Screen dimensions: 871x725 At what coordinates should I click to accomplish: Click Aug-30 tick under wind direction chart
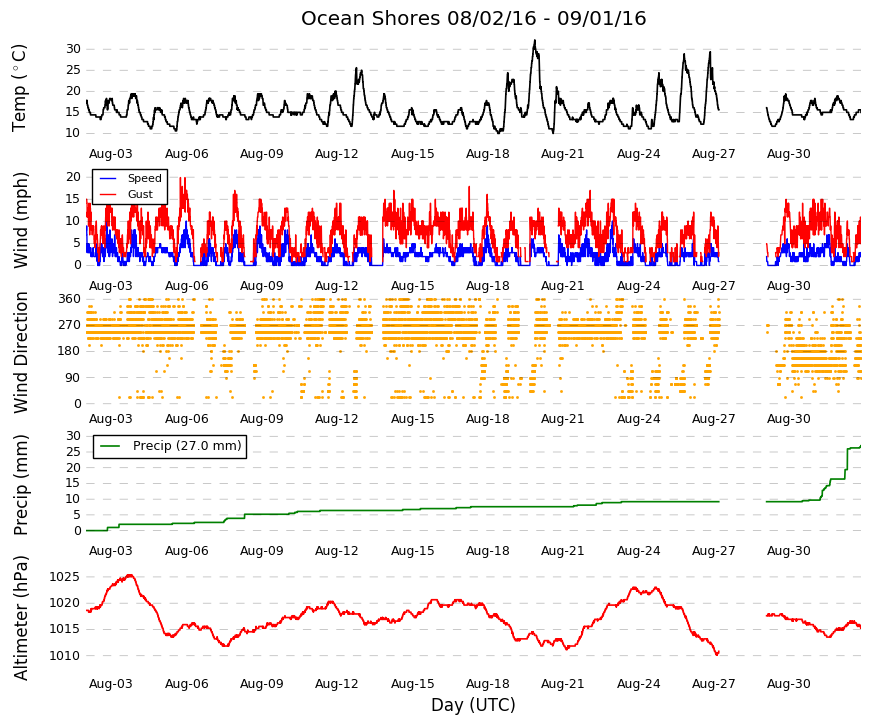[789, 419]
